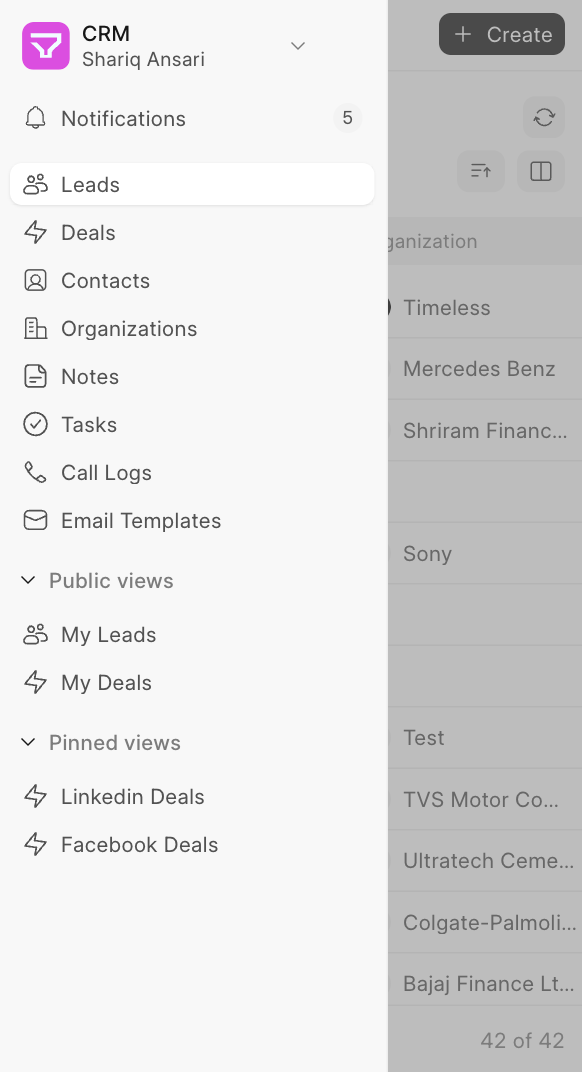Click the Email Templates icon
Image resolution: width=582 pixels, height=1072 pixels.
(36, 520)
